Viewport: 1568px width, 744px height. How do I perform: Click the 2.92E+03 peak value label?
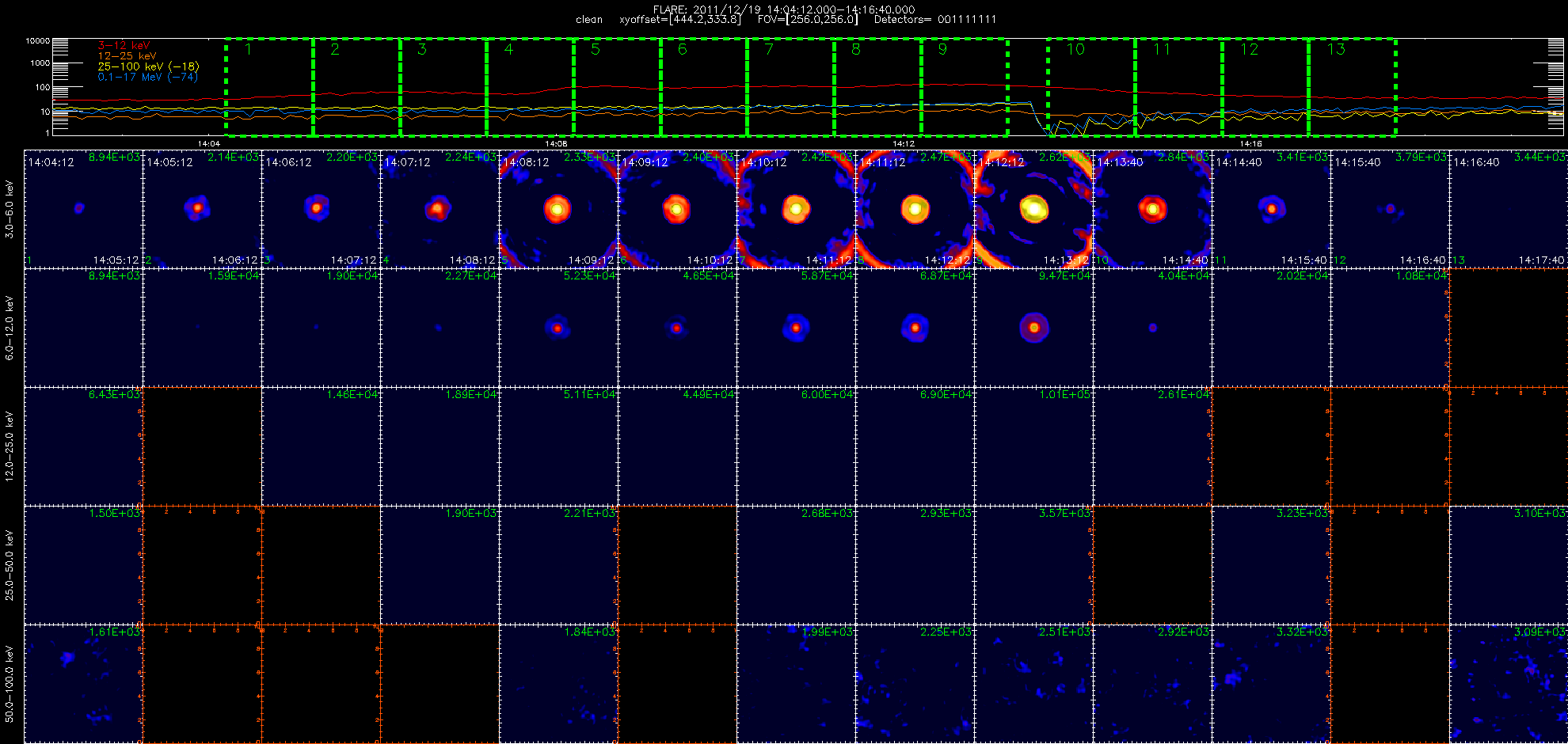(1184, 632)
